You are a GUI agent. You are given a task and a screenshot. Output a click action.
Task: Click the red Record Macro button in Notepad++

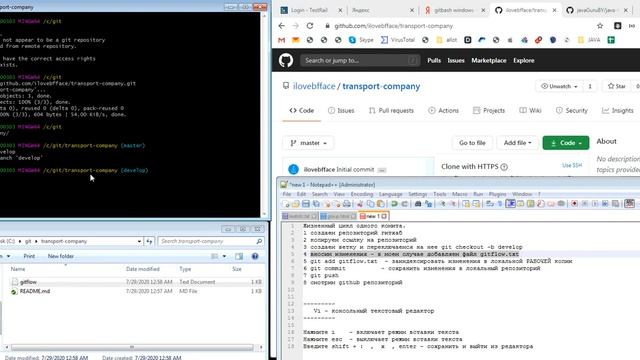point(574,204)
